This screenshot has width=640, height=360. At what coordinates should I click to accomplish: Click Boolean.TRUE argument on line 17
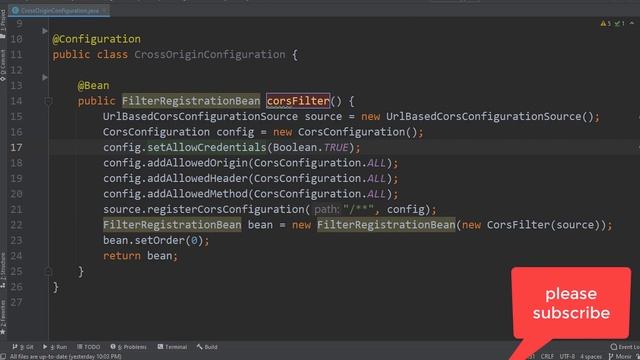click(311, 147)
